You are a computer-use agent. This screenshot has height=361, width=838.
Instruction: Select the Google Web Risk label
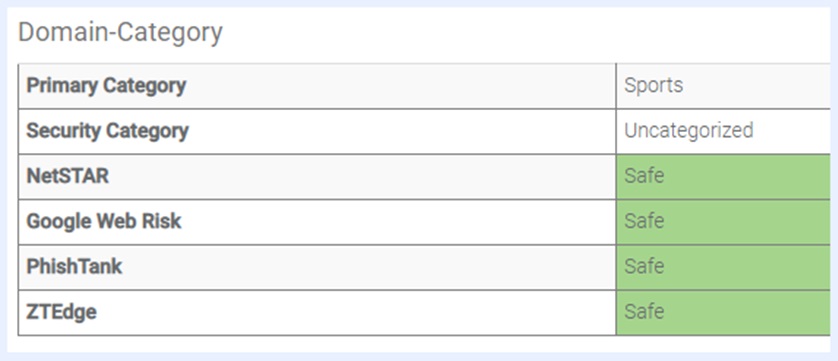coord(104,221)
